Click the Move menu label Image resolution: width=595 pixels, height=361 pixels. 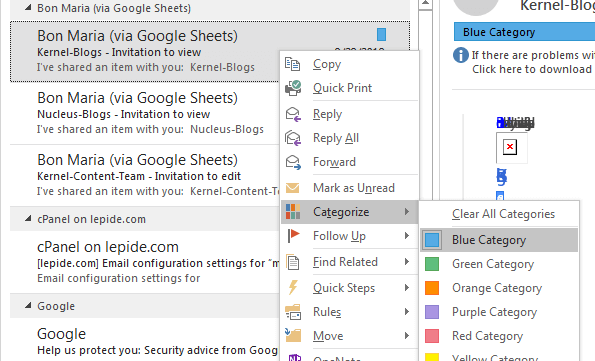pyautogui.click(x=328, y=336)
